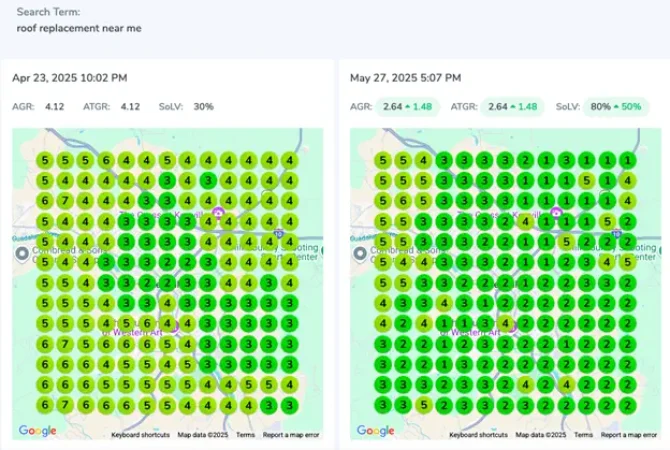The image size is (670, 450).
Task: Click the ATGR 2.64 improvement badge
Action: pos(511,106)
